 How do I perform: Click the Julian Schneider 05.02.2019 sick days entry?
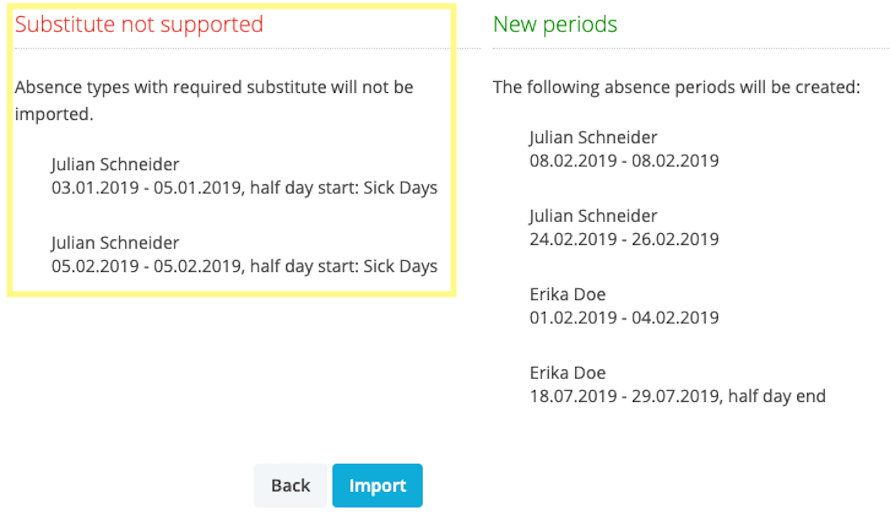click(x=245, y=254)
